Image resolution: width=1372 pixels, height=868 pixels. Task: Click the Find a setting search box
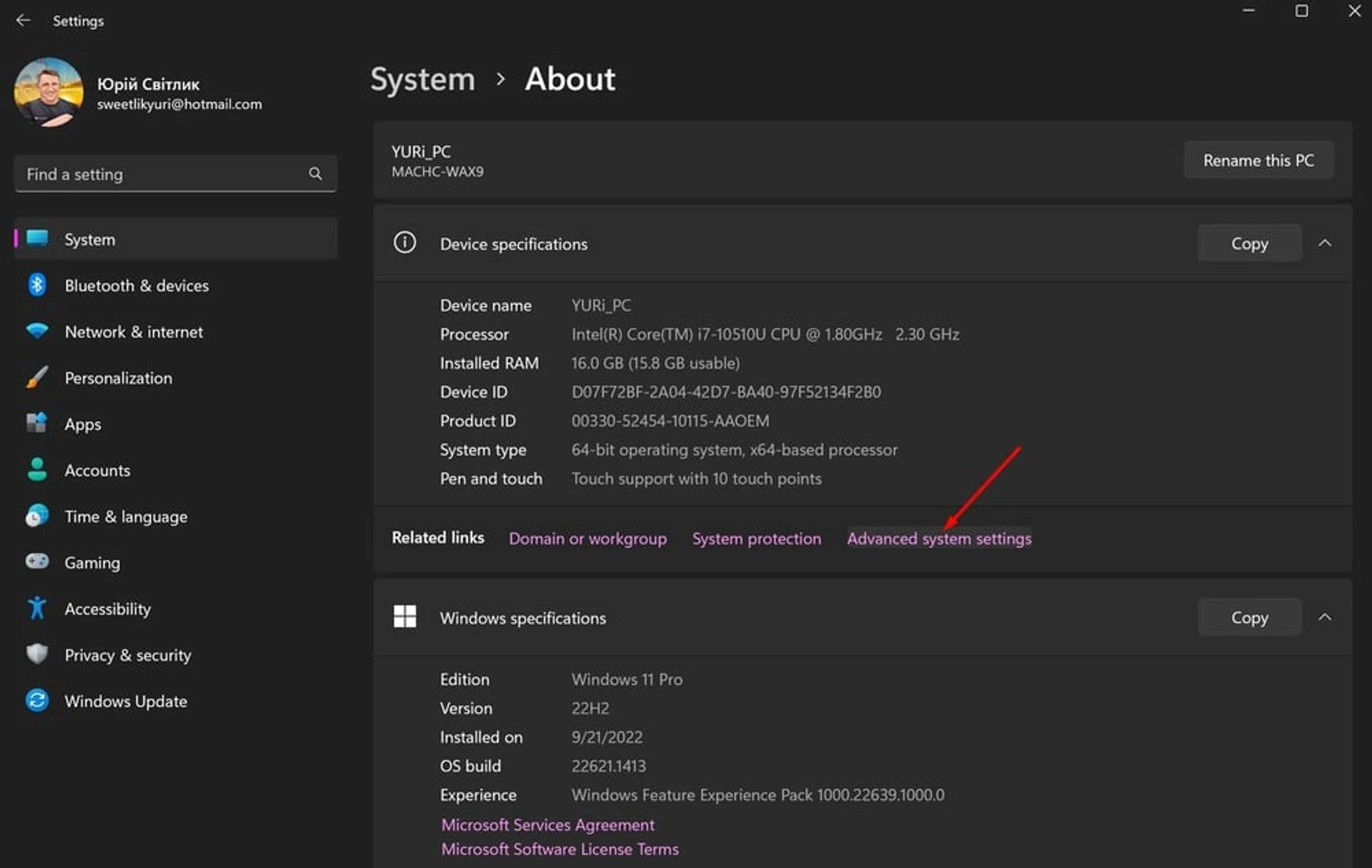pyautogui.click(x=175, y=174)
